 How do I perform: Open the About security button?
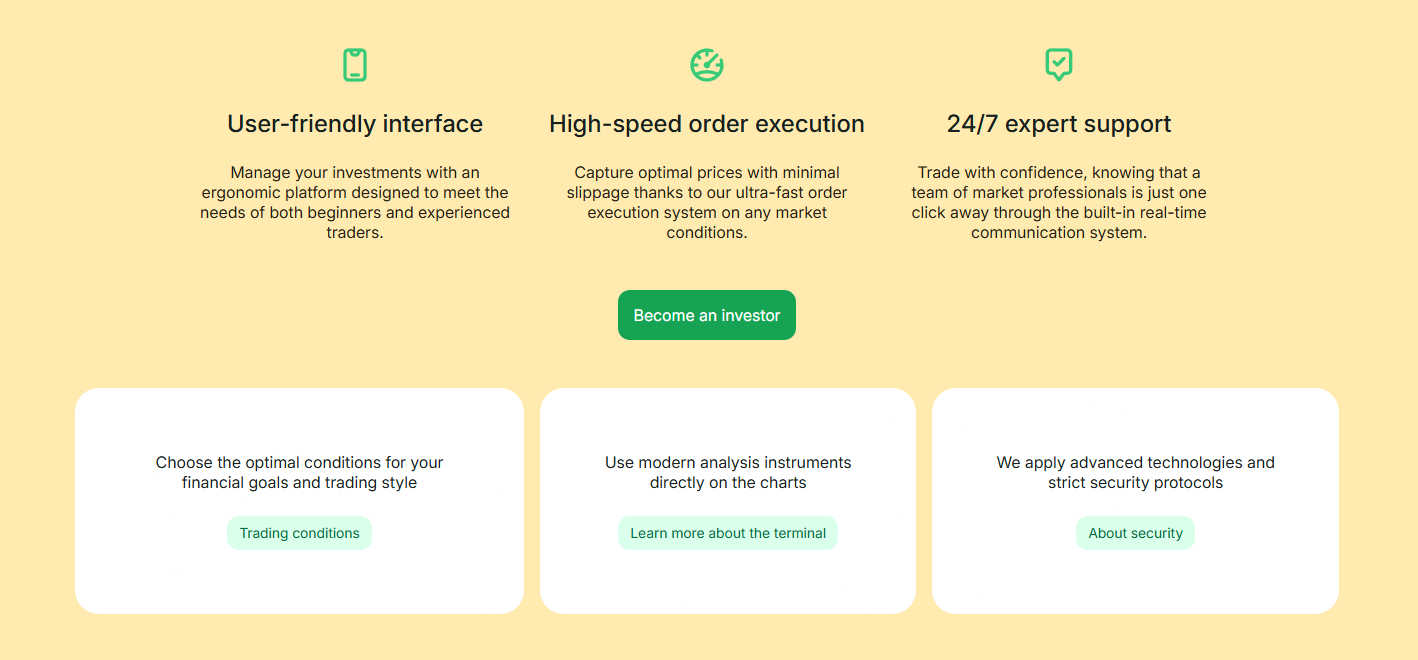(1135, 533)
